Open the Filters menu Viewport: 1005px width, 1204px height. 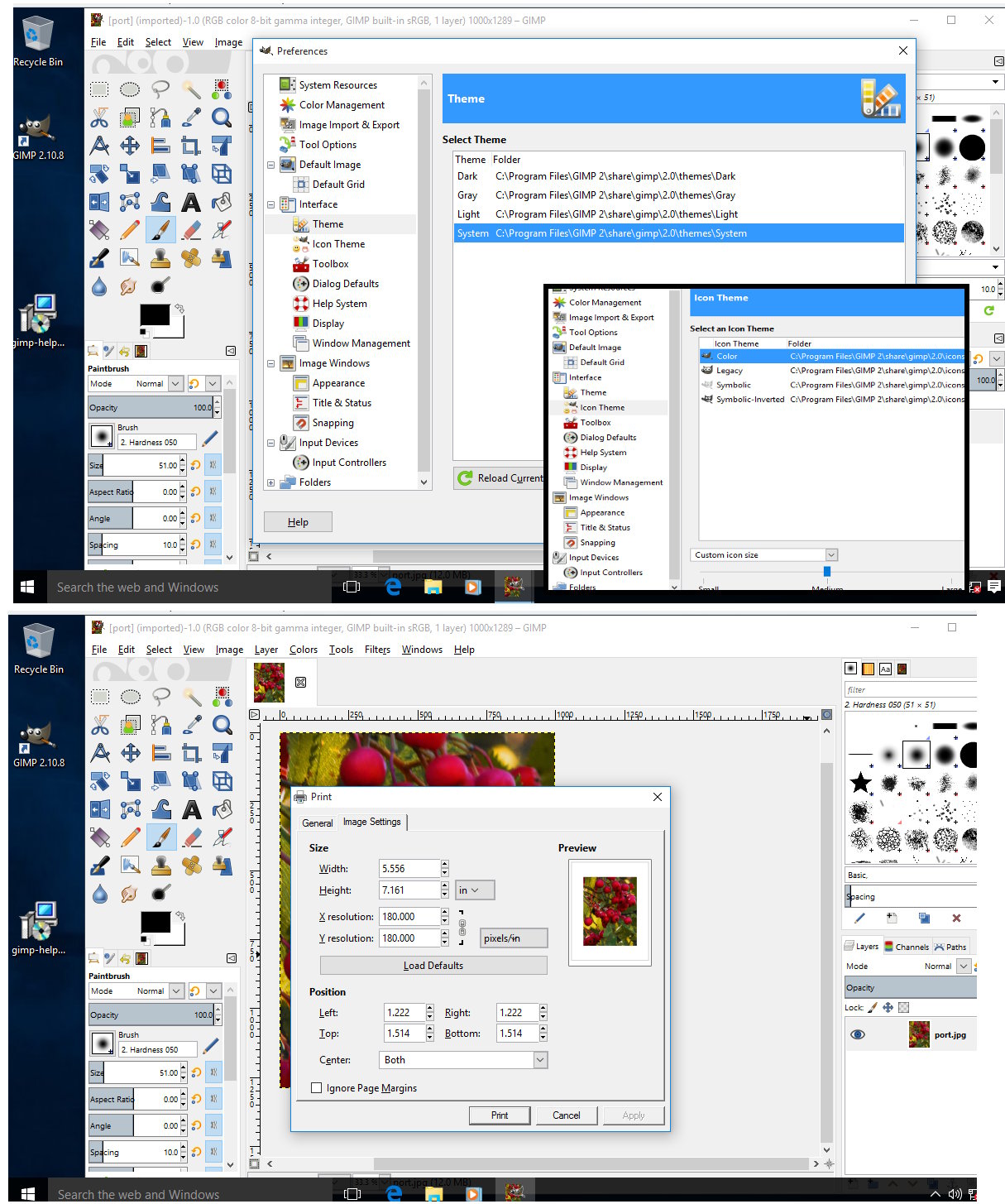377,650
